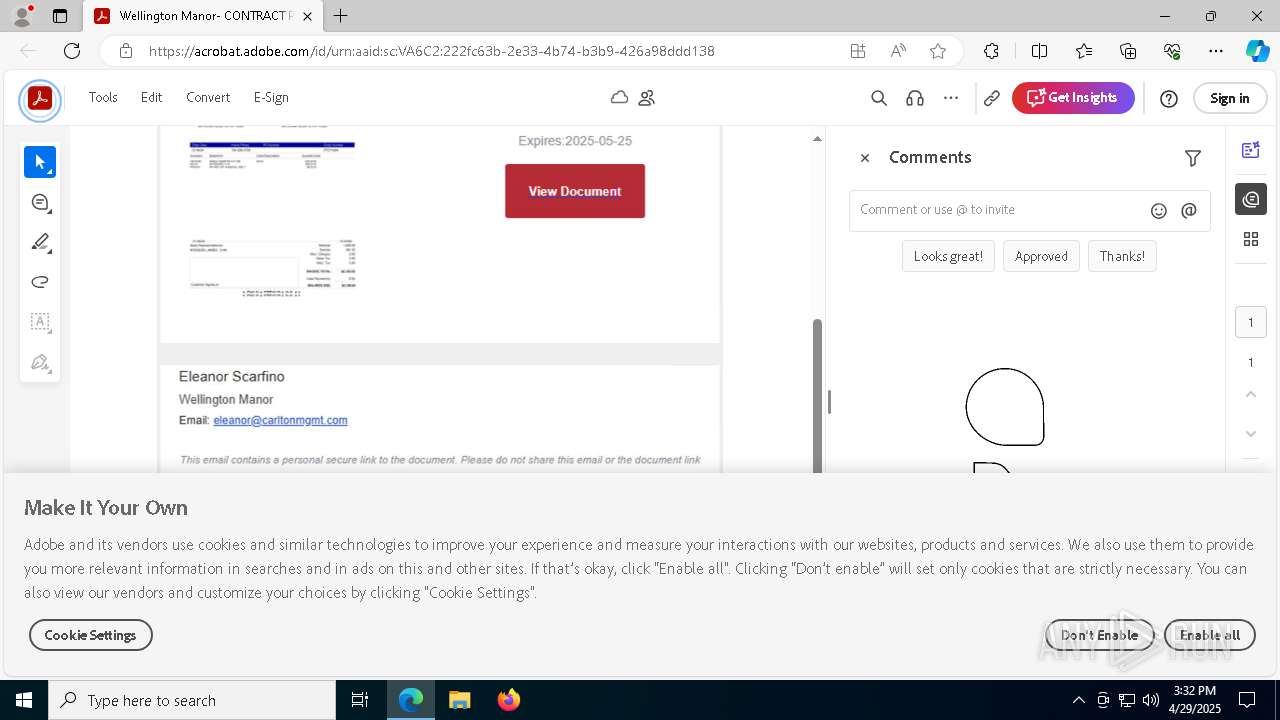Image resolution: width=1280 pixels, height=720 pixels.
Task: Open the Edge settings and more menu
Action: click(x=1216, y=51)
